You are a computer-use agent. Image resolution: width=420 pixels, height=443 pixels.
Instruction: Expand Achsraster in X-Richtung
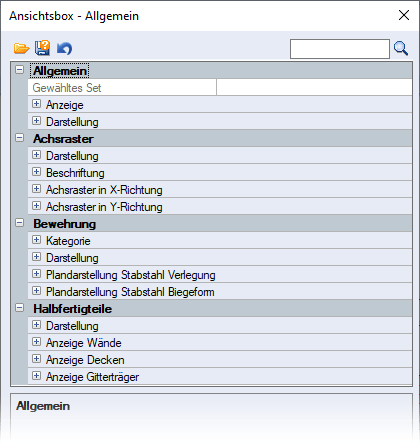pyautogui.click(x=37, y=189)
